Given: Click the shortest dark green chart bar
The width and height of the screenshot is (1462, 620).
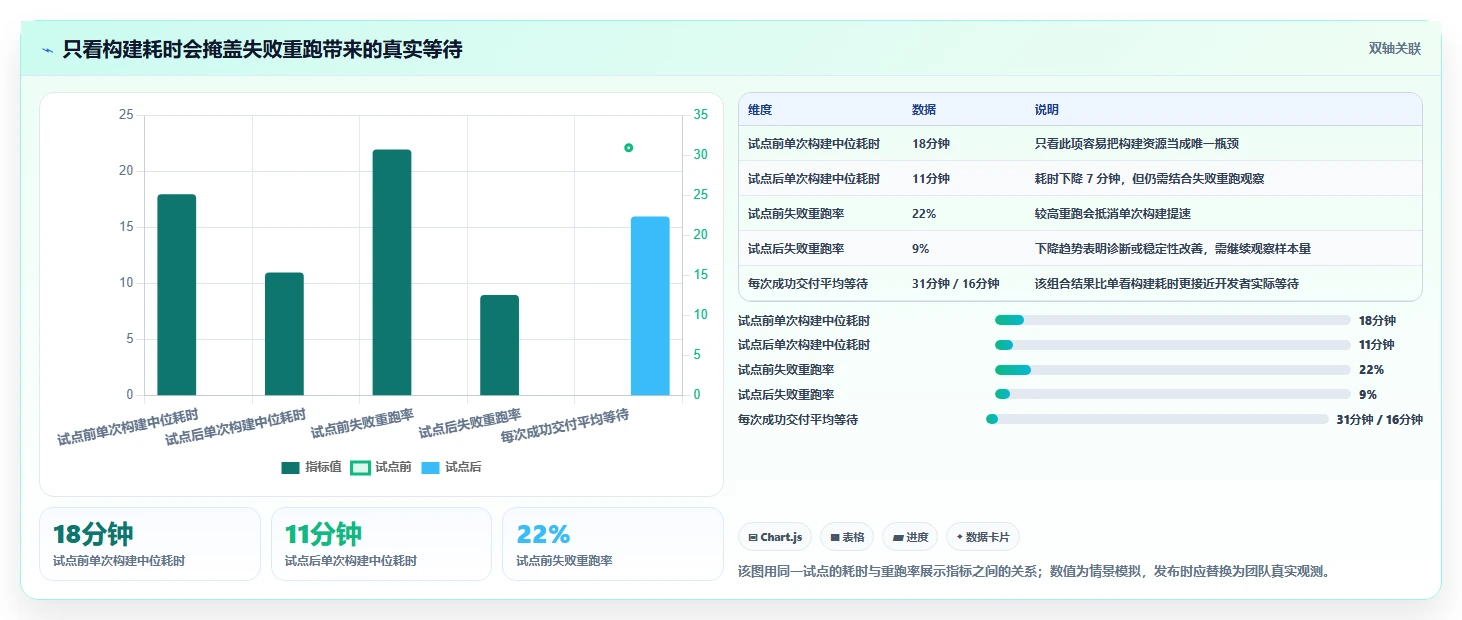Looking at the screenshot, I should click(499, 345).
